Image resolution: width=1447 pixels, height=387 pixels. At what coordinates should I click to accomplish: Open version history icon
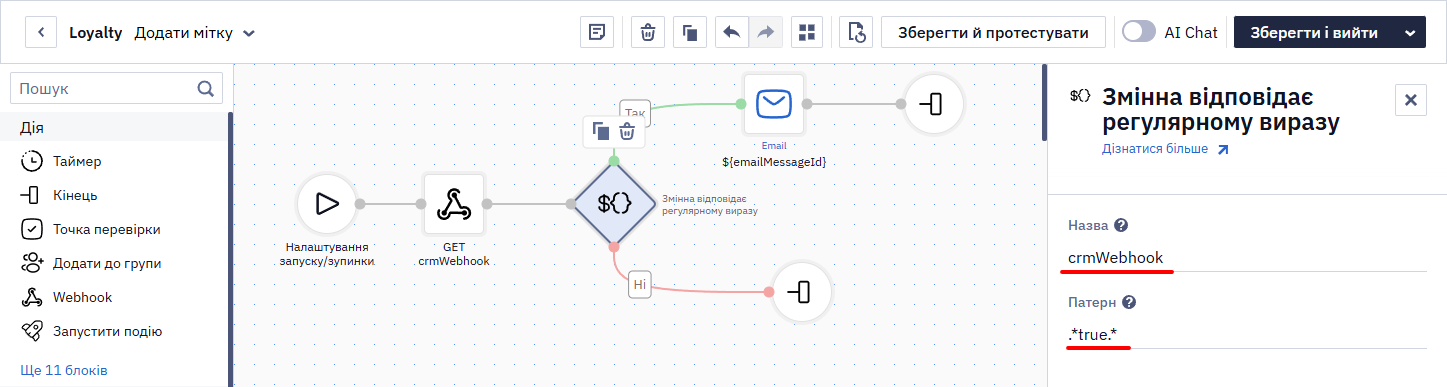coord(857,32)
